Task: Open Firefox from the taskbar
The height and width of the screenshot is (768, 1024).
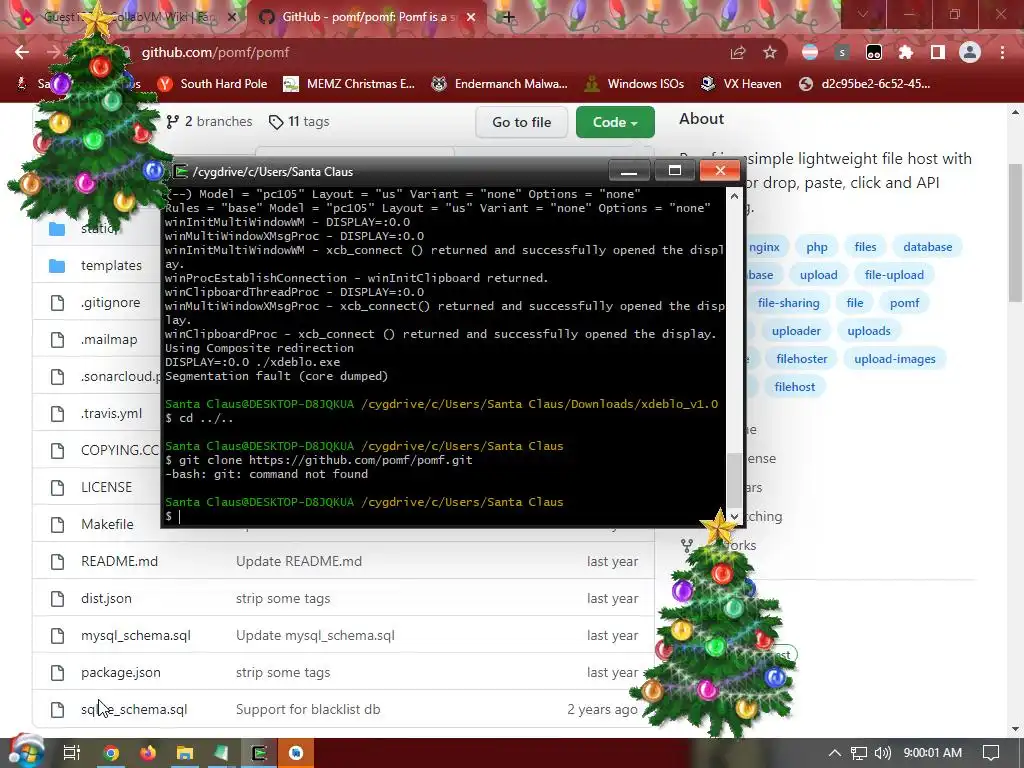Action: [148, 753]
